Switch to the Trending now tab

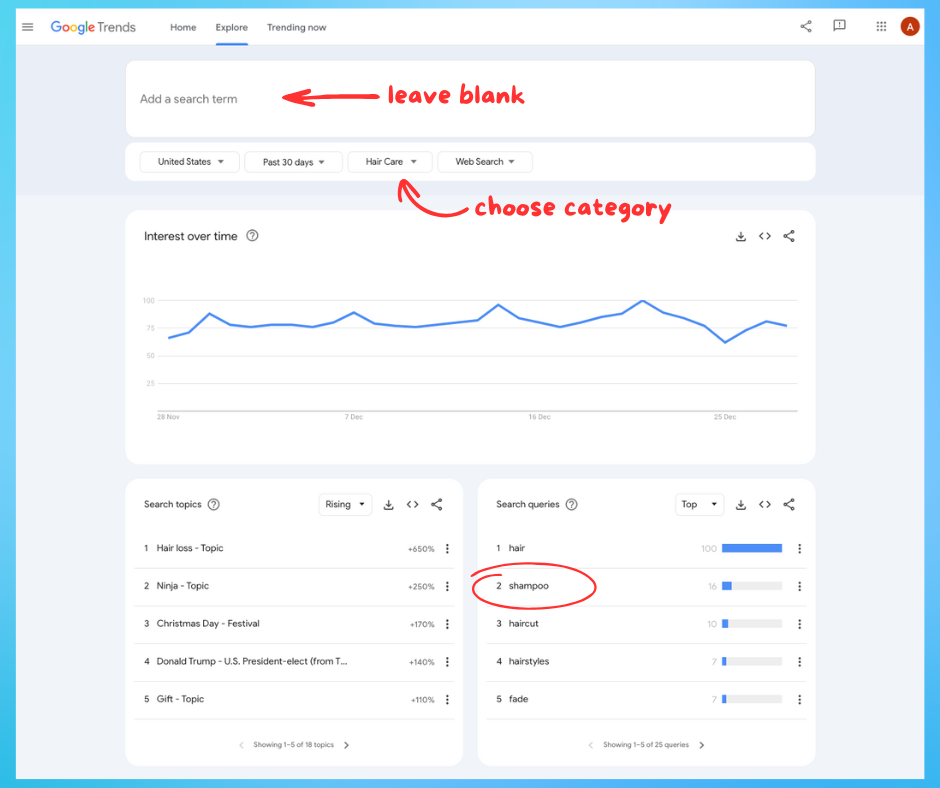(x=296, y=27)
